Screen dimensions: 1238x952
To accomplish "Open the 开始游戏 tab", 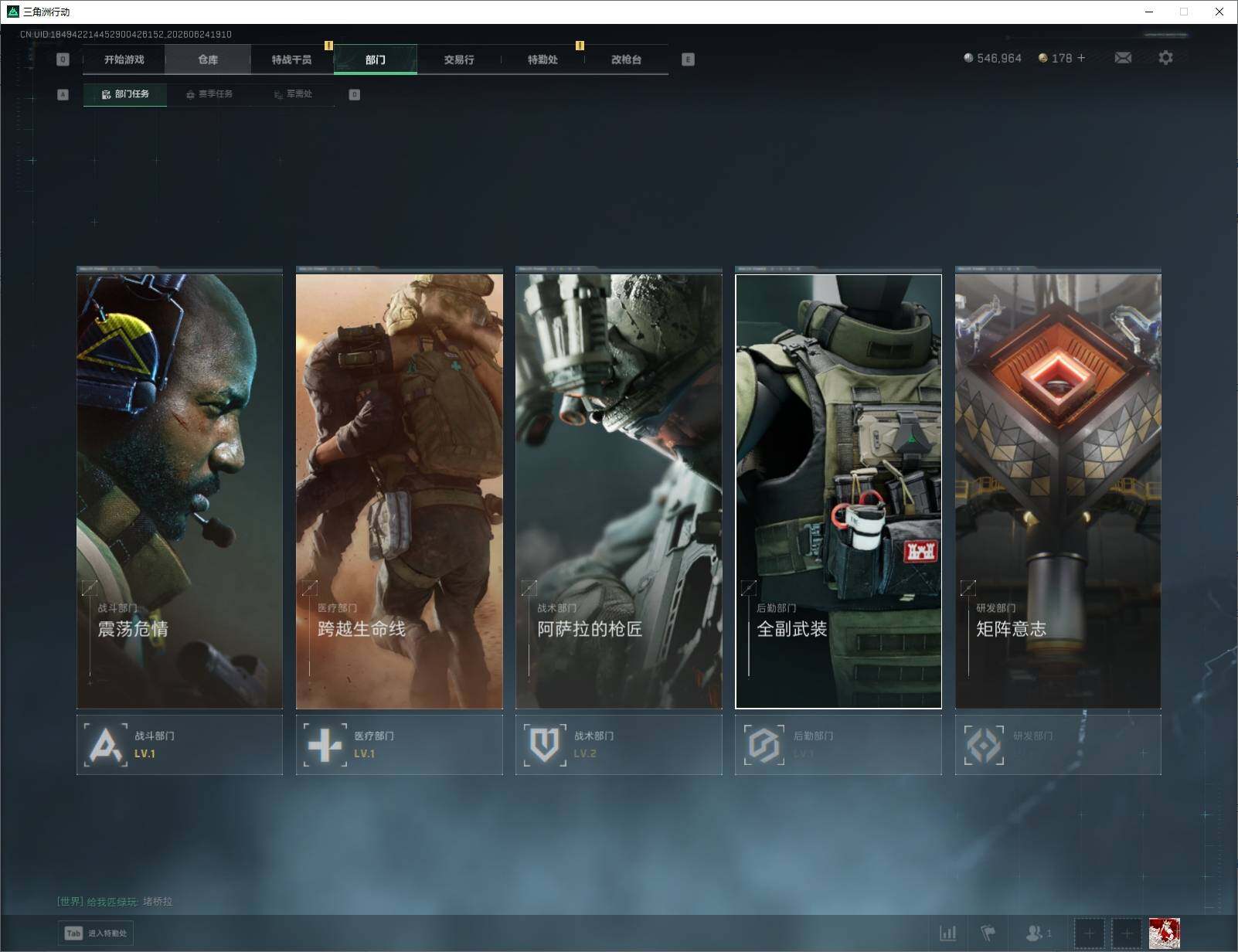I will tap(124, 59).
